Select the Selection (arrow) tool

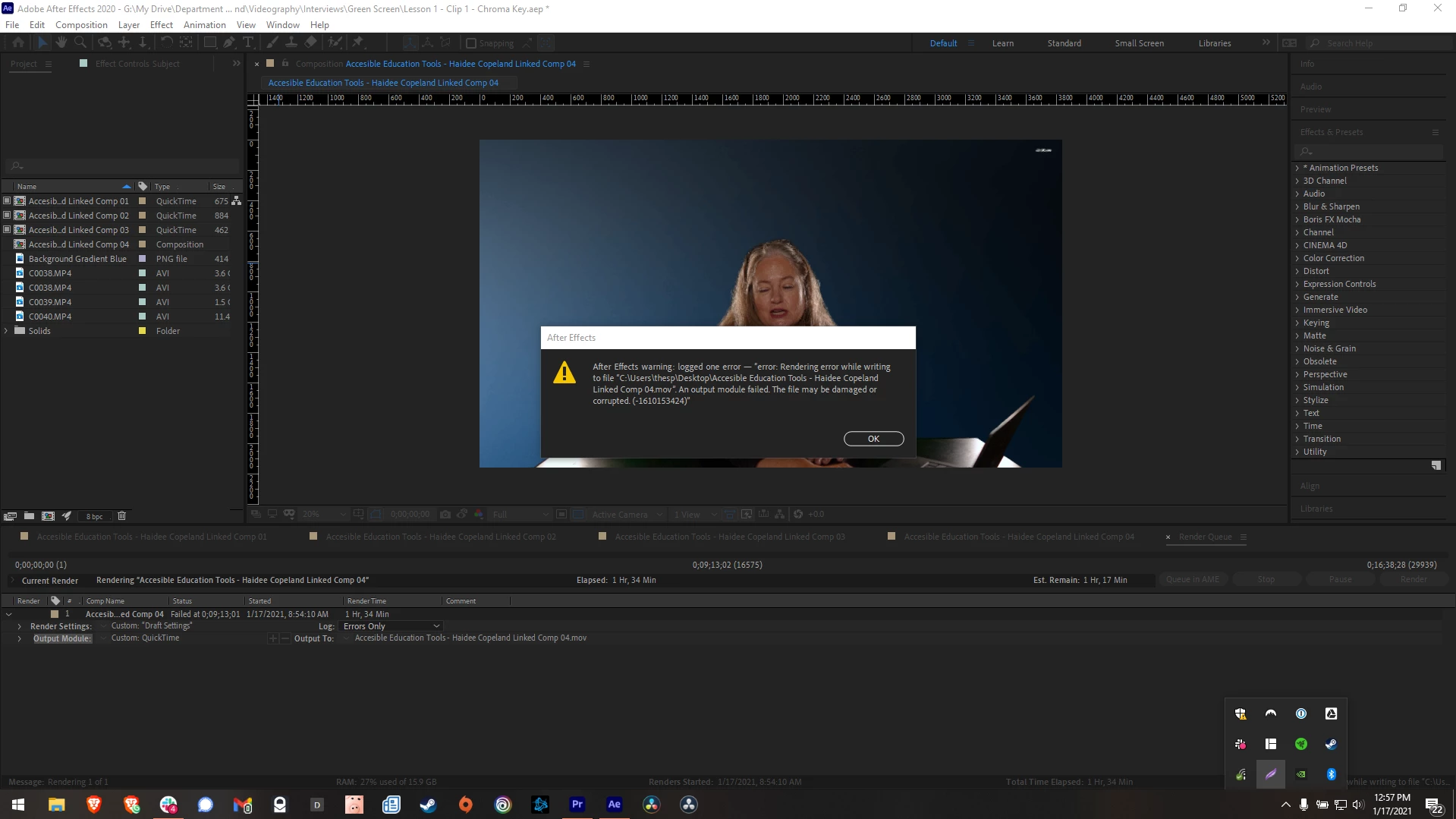42,43
